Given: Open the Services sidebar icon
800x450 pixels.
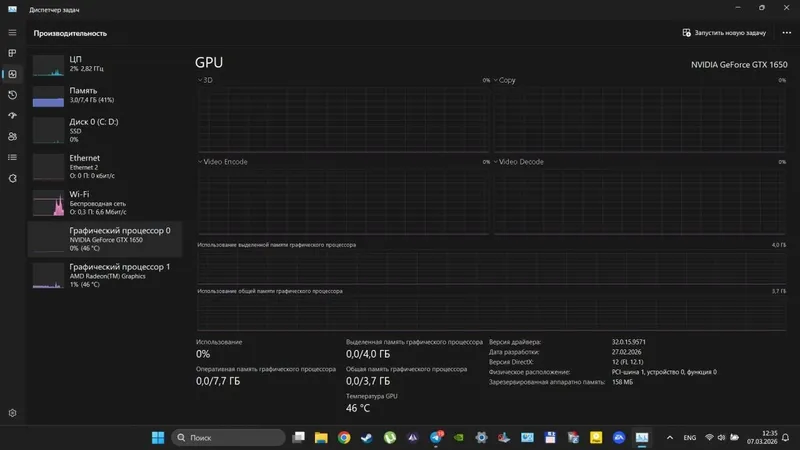Looking at the screenshot, I should point(12,179).
